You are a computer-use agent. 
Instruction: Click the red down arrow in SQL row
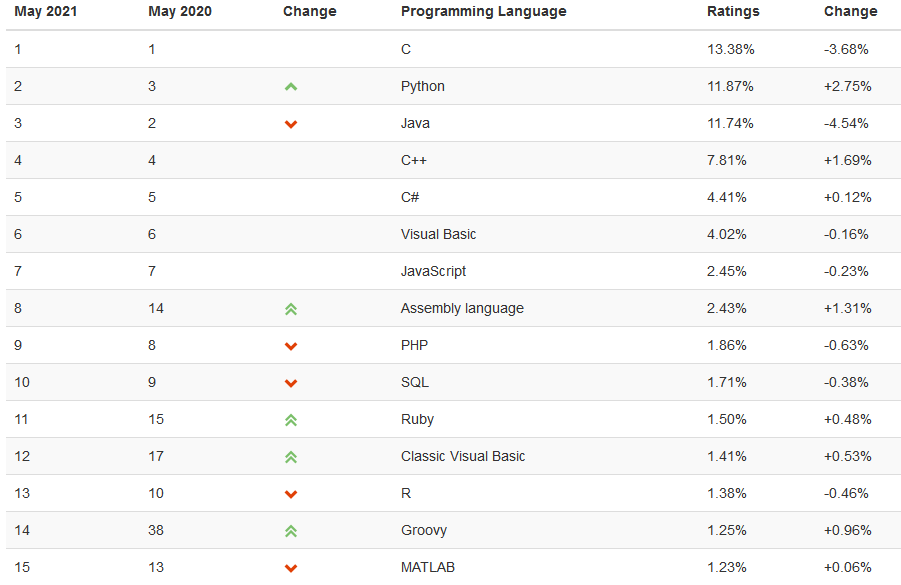(291, 383)
